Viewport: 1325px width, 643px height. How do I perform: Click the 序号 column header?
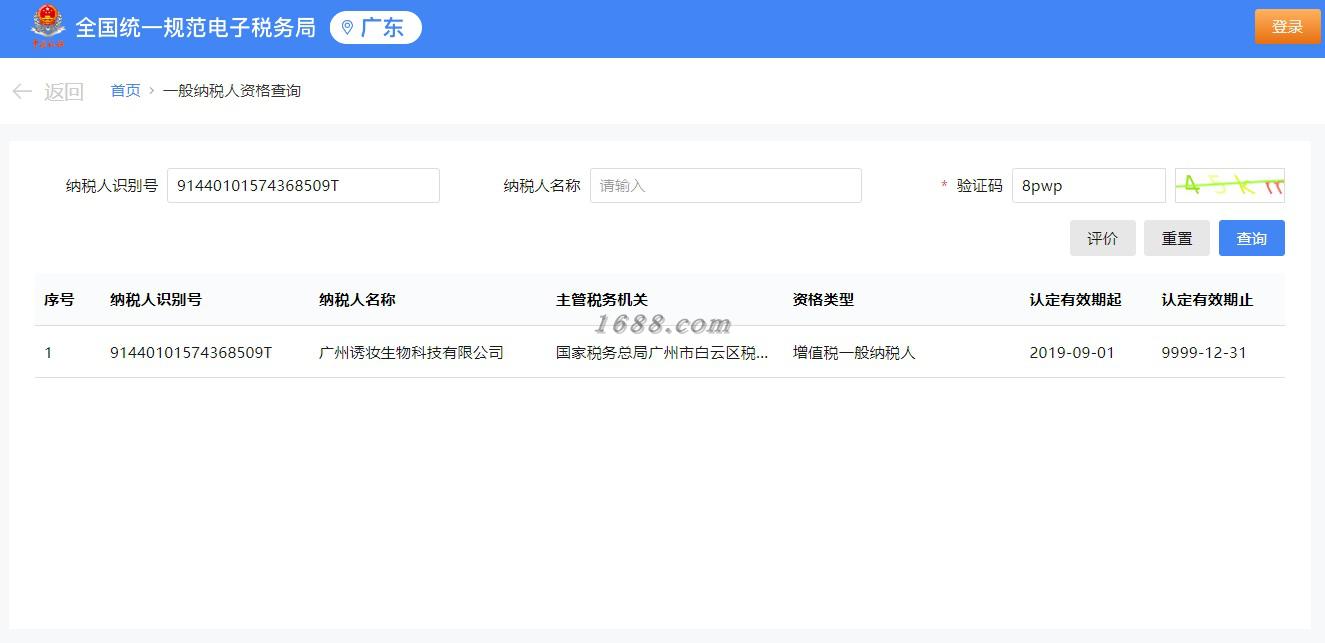pos(59,300)
